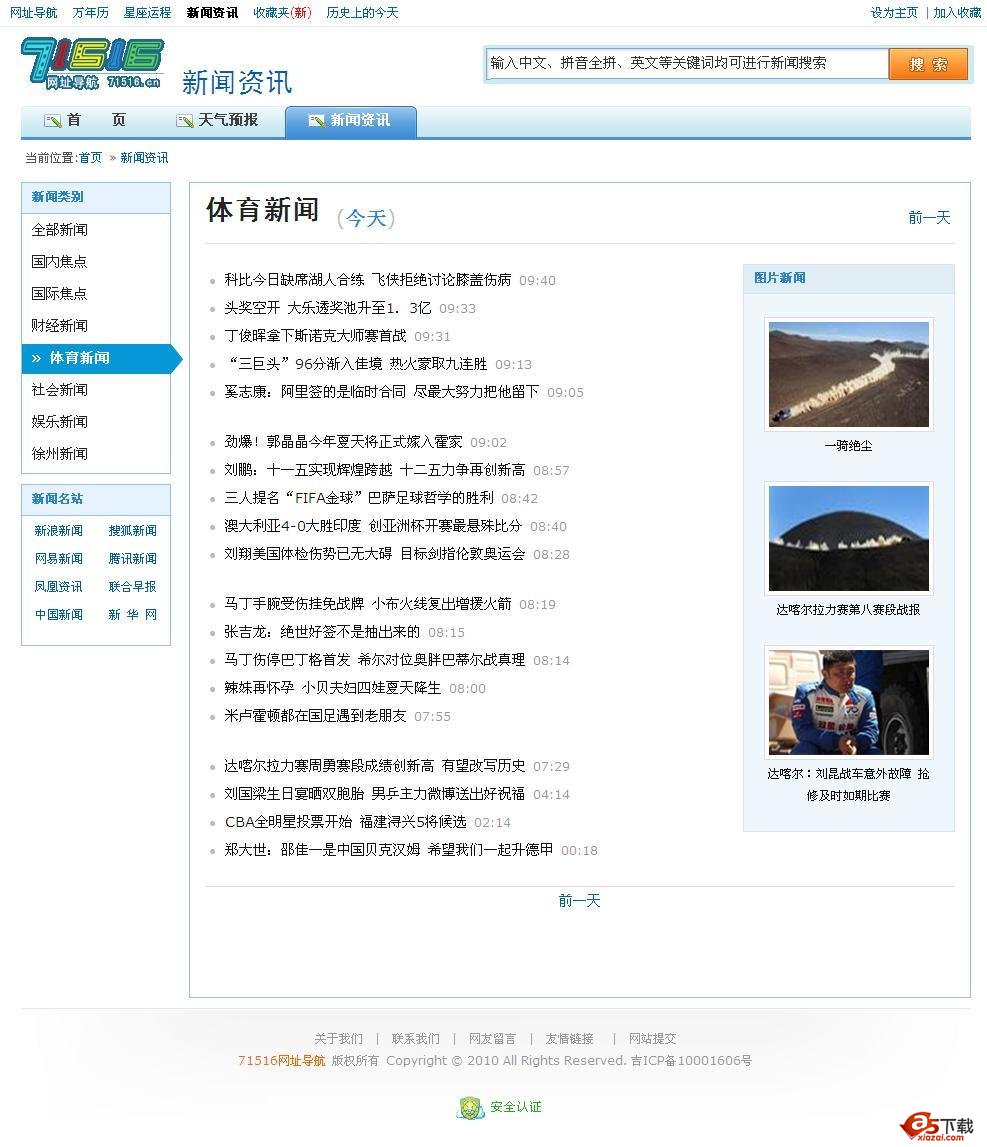987x1147 pixels.
Task: Click the 一骑绝尘 desert photo thumbnail
Action: [x=849, y=375]
